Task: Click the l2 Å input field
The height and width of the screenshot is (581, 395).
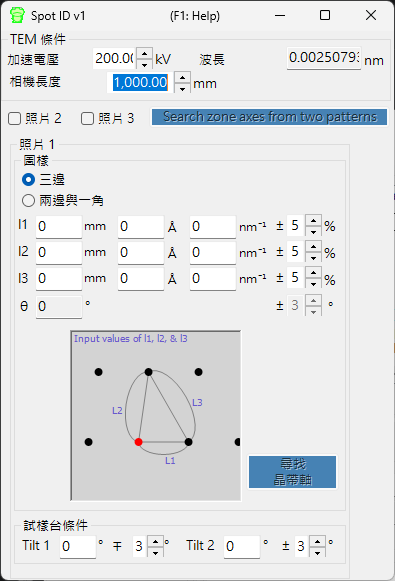Action: click(141, 253)
